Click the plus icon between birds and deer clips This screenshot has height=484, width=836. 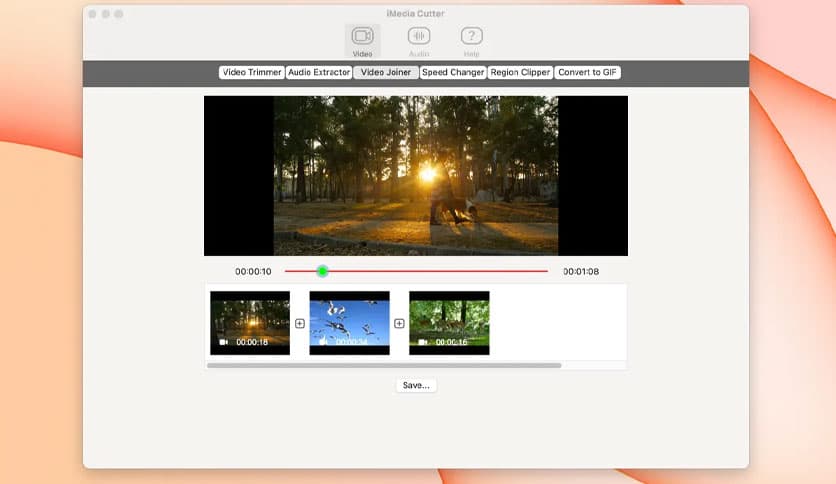(x=399, y=324)
